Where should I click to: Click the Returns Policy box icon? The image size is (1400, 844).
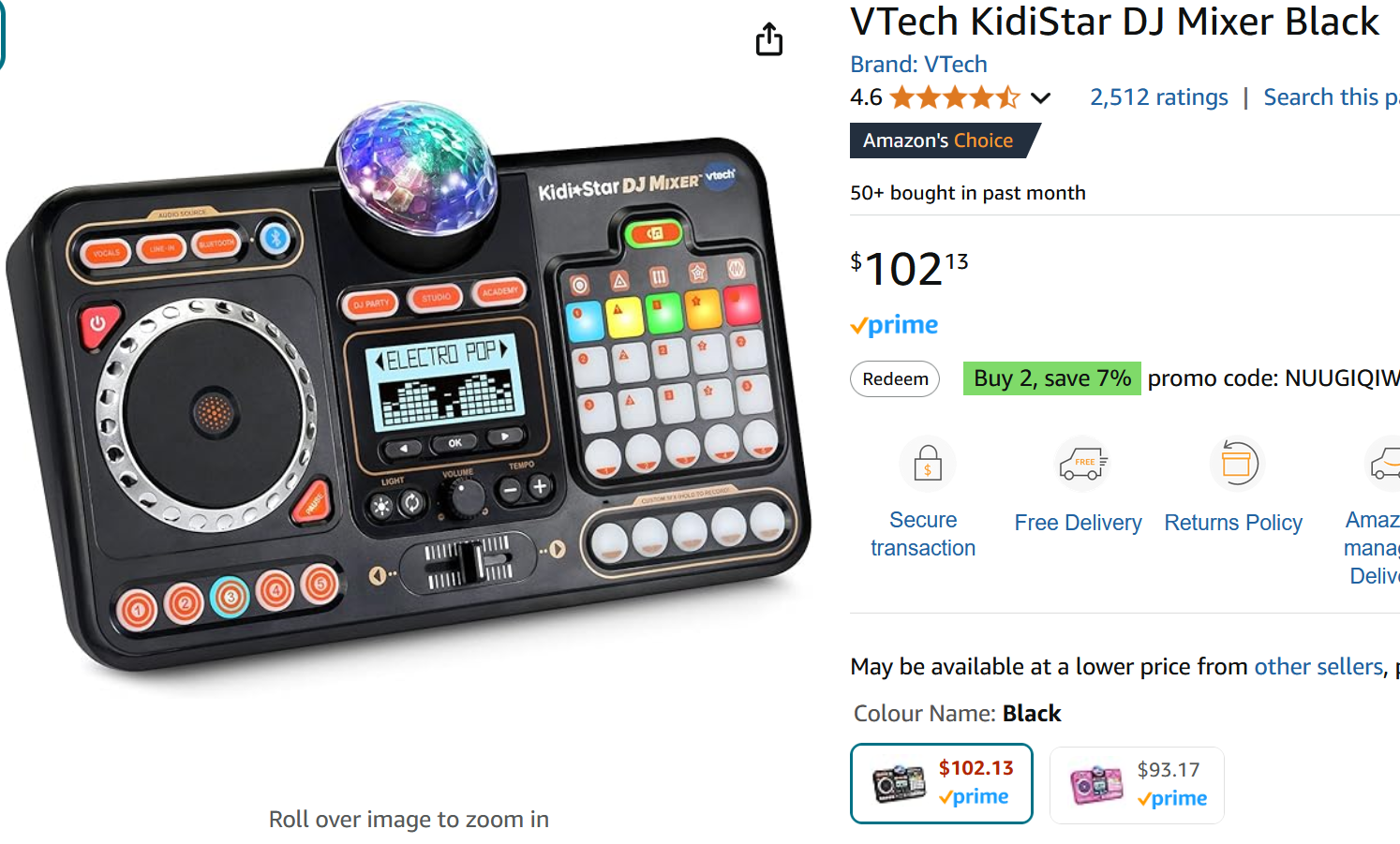click(1237, 464)
